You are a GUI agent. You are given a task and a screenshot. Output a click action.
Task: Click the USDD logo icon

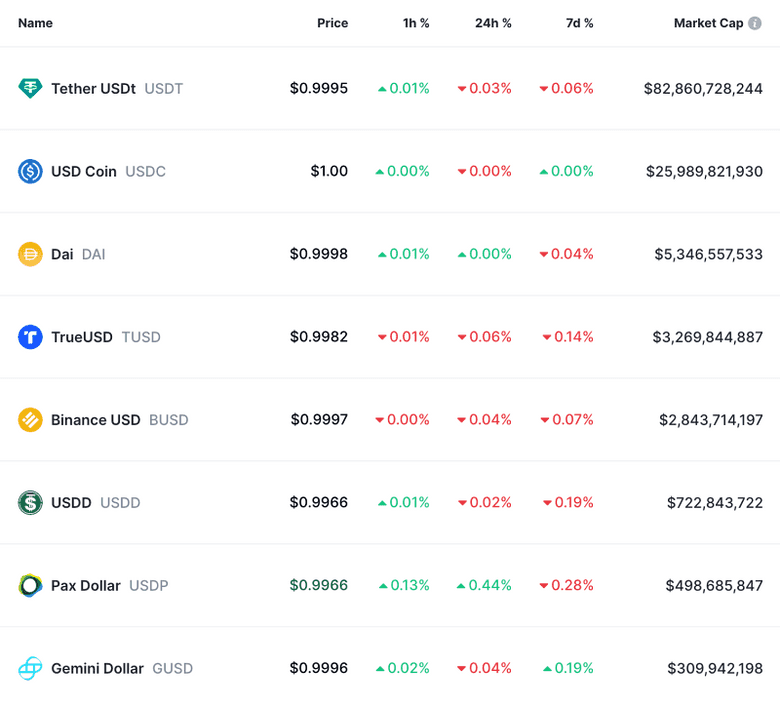[30, 502]
